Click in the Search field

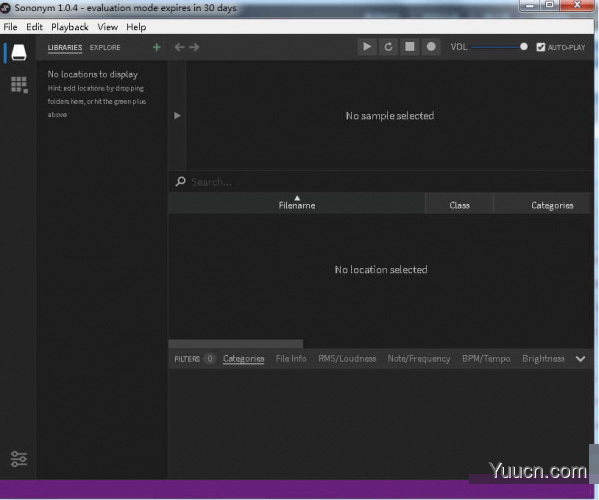coord(390,182)
